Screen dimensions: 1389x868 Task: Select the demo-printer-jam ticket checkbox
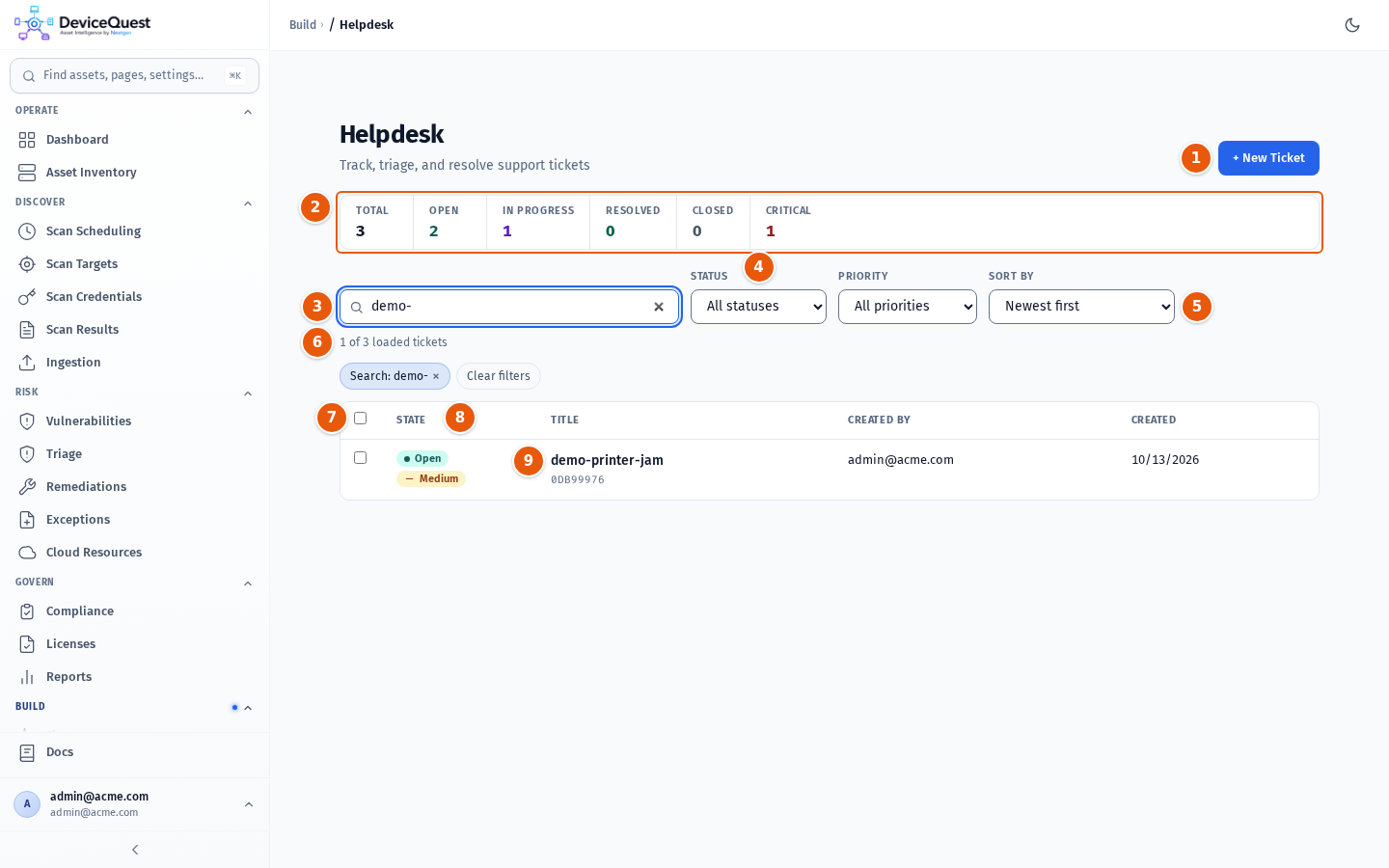point(361,458)
